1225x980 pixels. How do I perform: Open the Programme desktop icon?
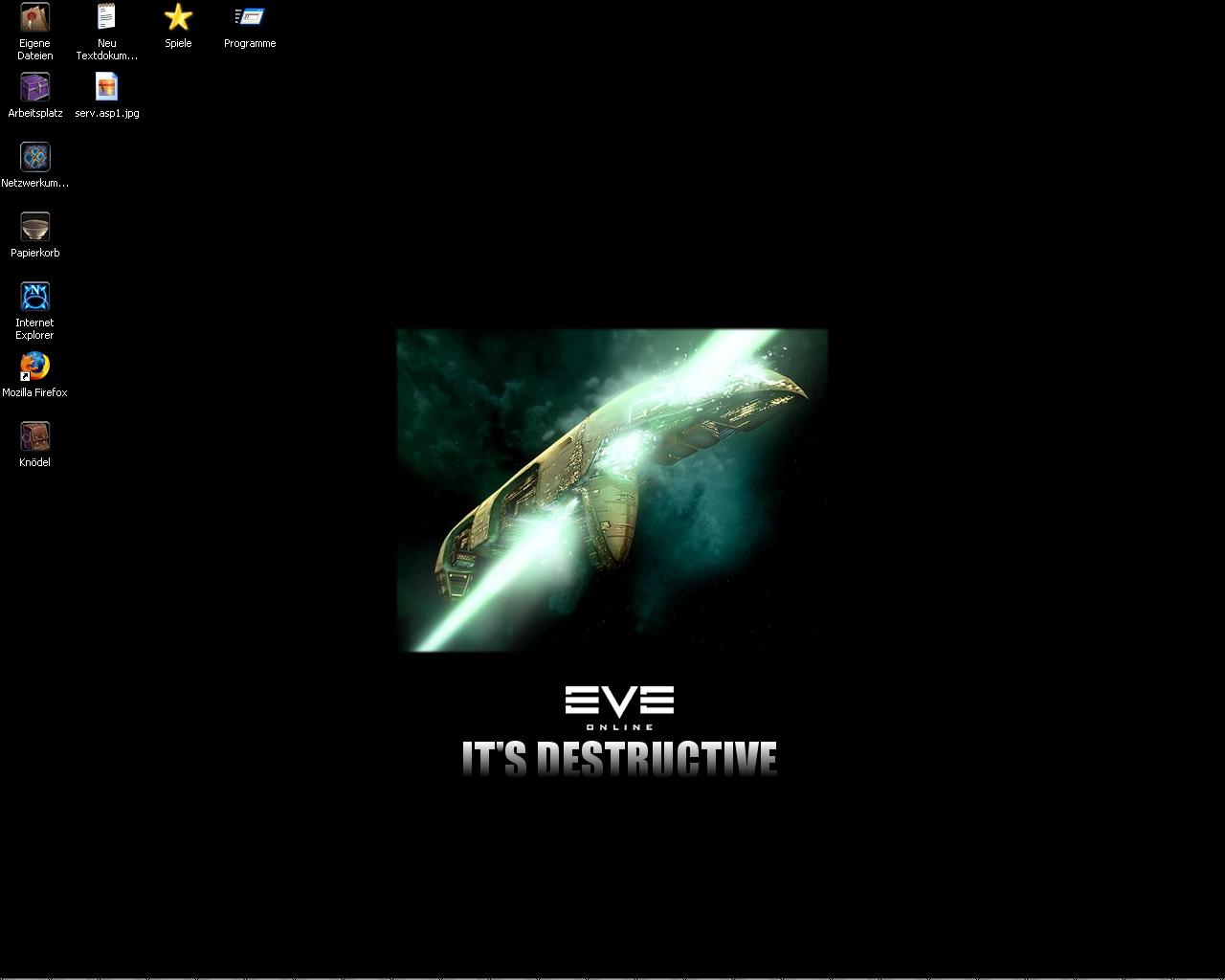[x=250, y=18]
